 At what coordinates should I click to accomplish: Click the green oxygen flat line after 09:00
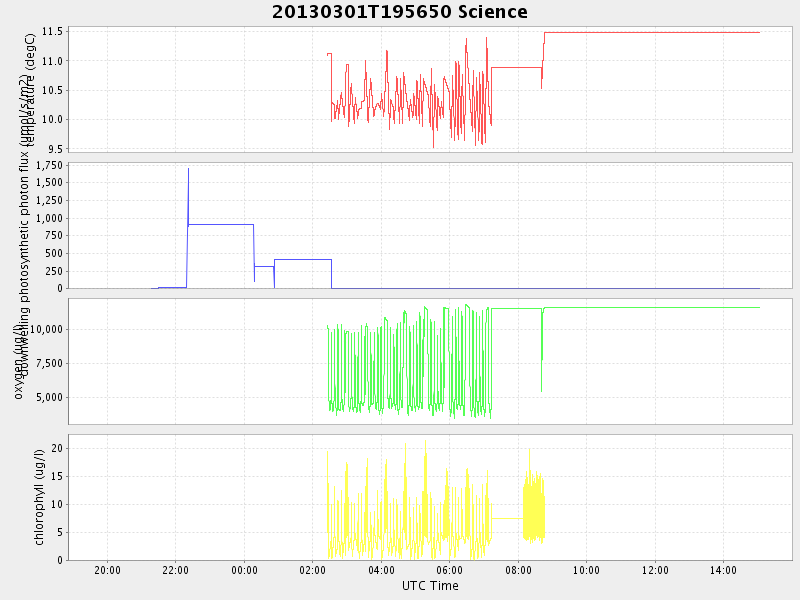coord(652,308)
